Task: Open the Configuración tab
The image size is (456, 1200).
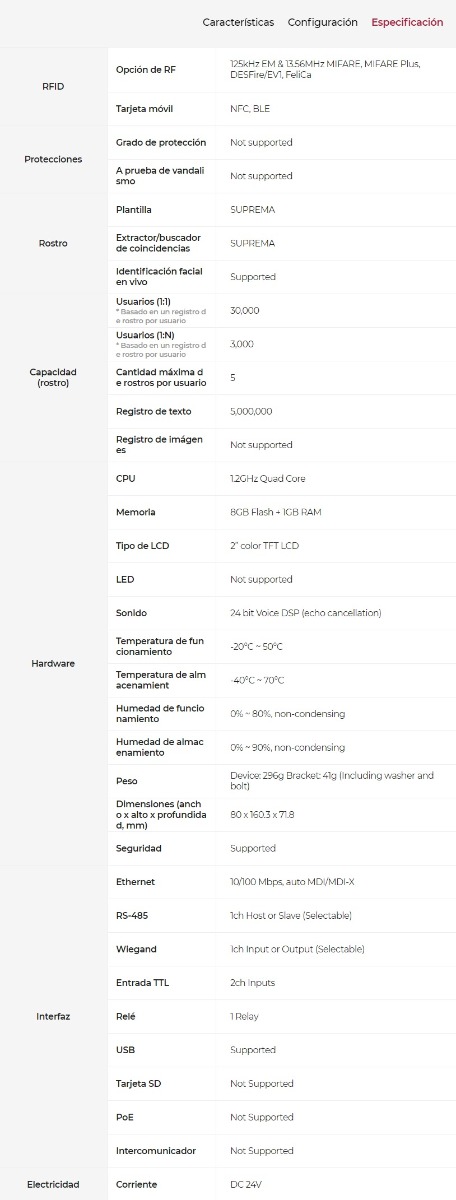Action: point(322,22)
